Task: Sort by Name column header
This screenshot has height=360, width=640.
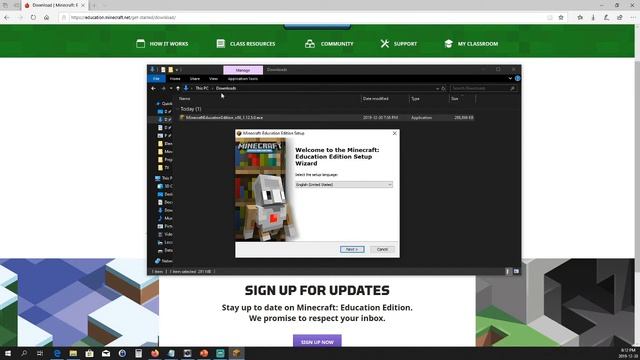Action: (184, 99)
